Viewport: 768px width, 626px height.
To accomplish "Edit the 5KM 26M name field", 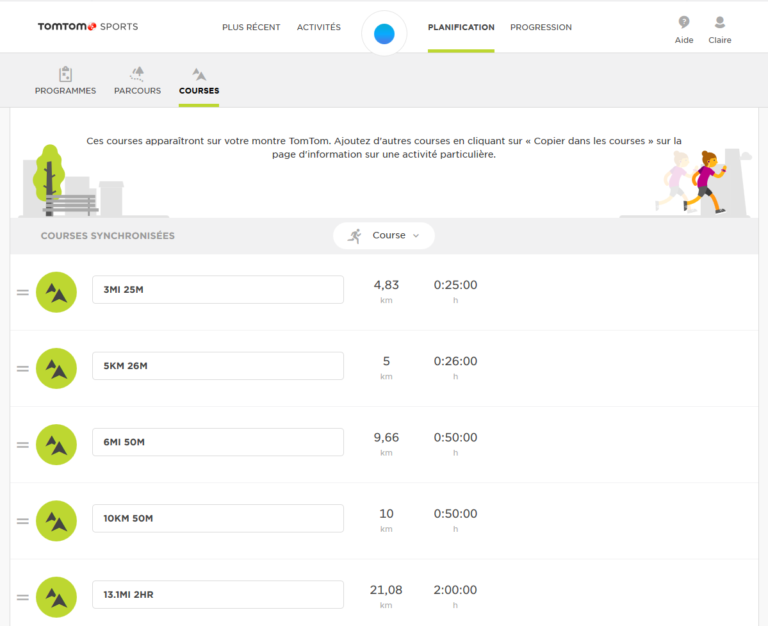I will [218, 366].
